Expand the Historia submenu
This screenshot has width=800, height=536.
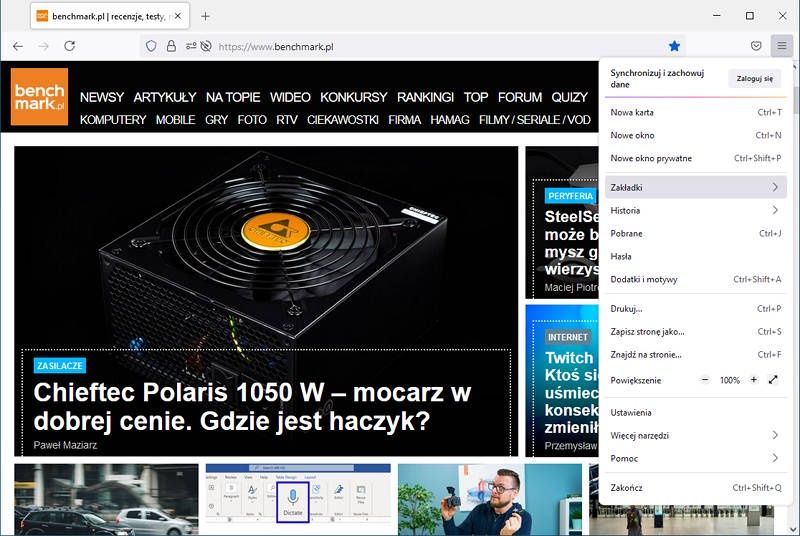coord(695,211)
